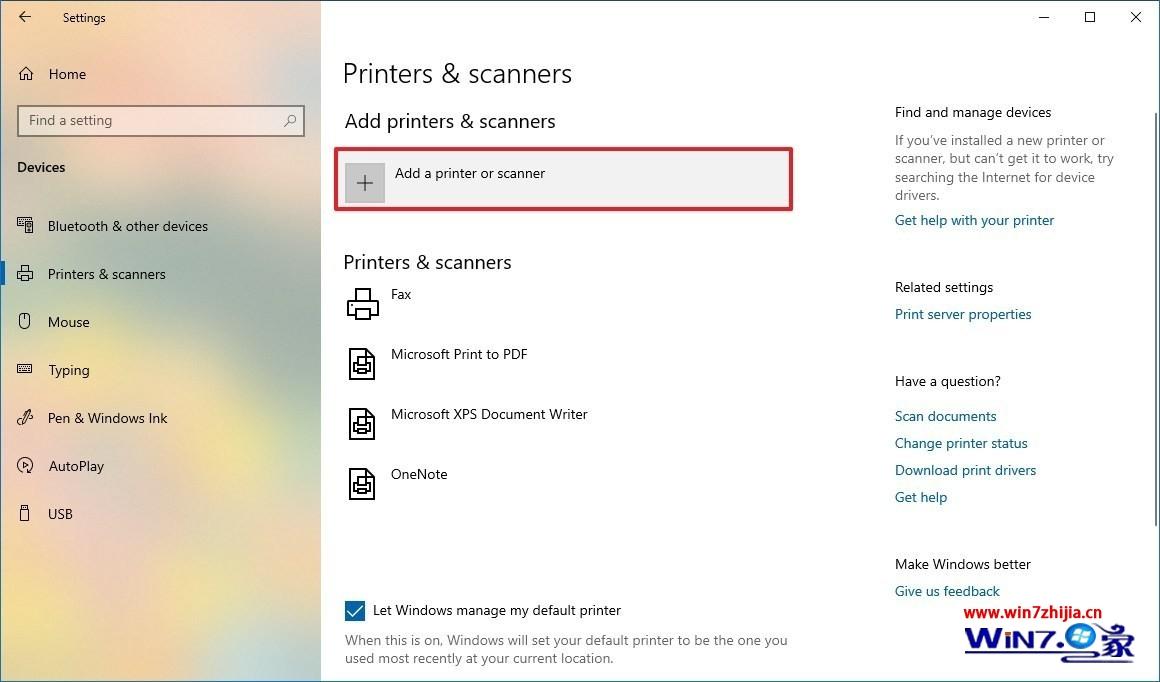Image resolution: width=1160 pixels, height=682 pixels.
Task: Open Pen & Windows Ink settings
Action: click(107, 418)
